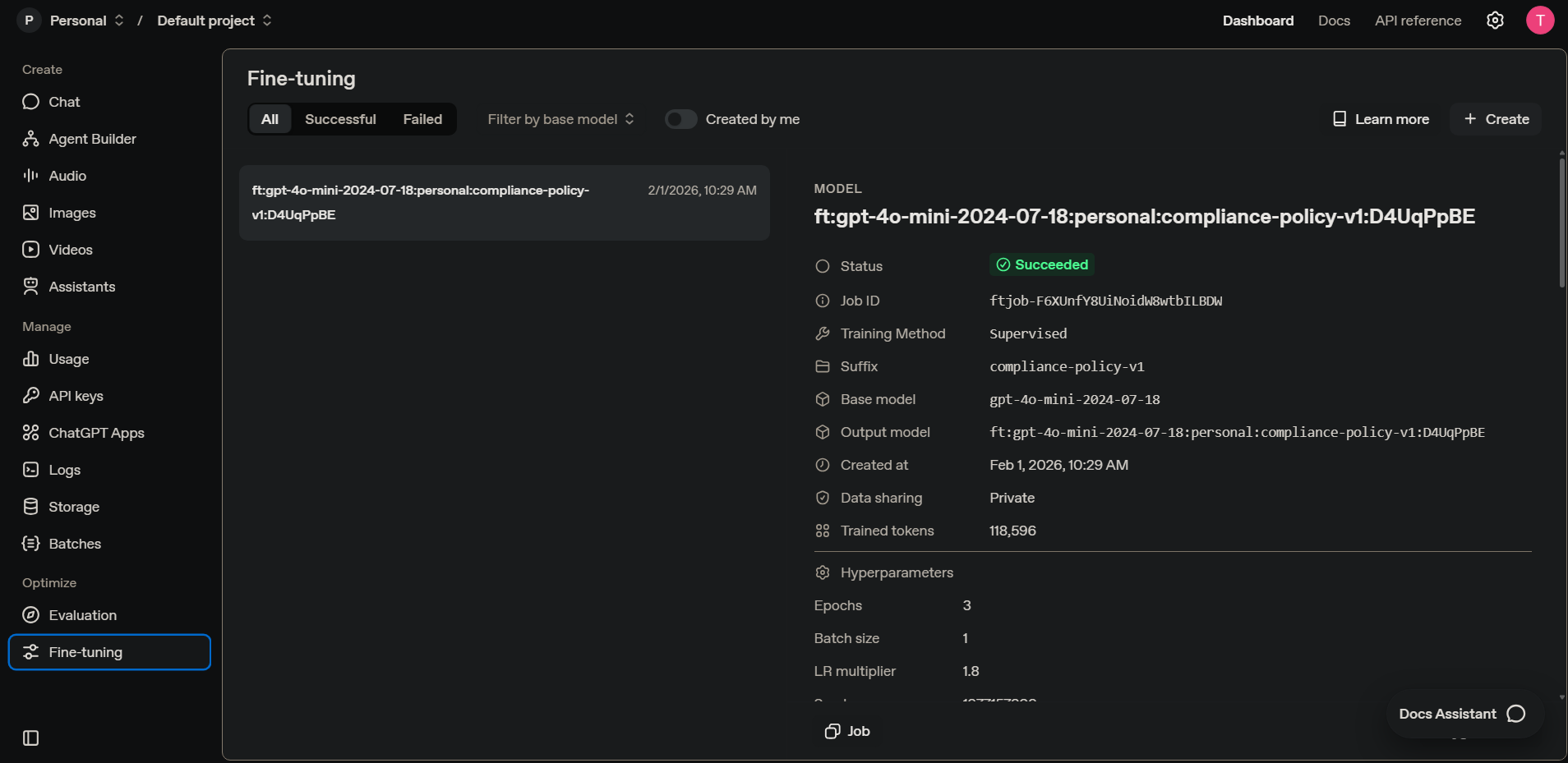The width and height of the screenshot is (1568, 763).
Task: Click the Docs Assistant button
Action: 1464,714
